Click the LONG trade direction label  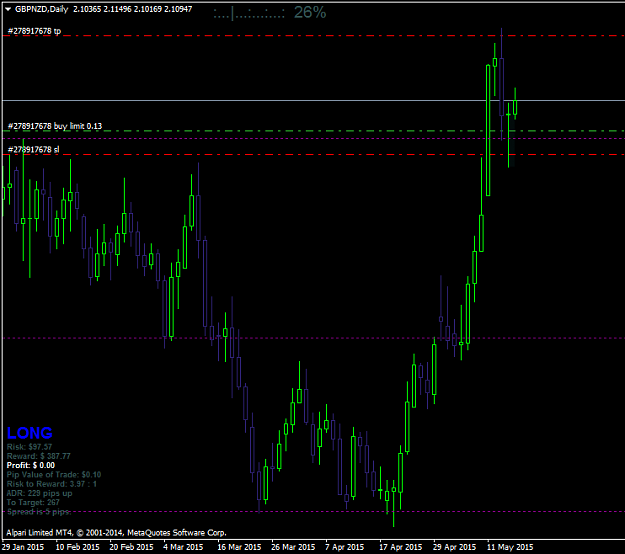tap(29, 433)
